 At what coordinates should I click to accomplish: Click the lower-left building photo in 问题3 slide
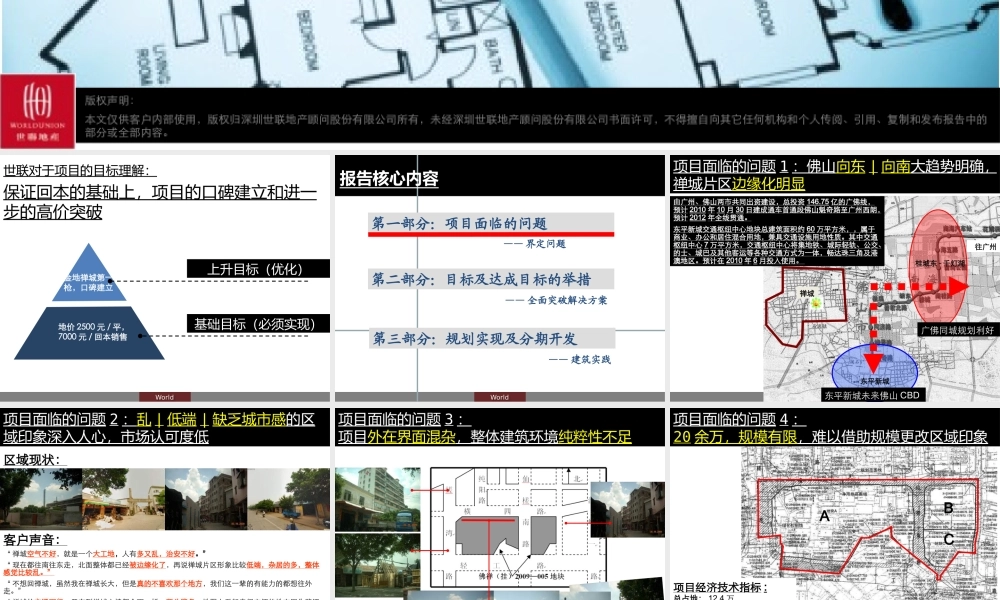[378, 565]
